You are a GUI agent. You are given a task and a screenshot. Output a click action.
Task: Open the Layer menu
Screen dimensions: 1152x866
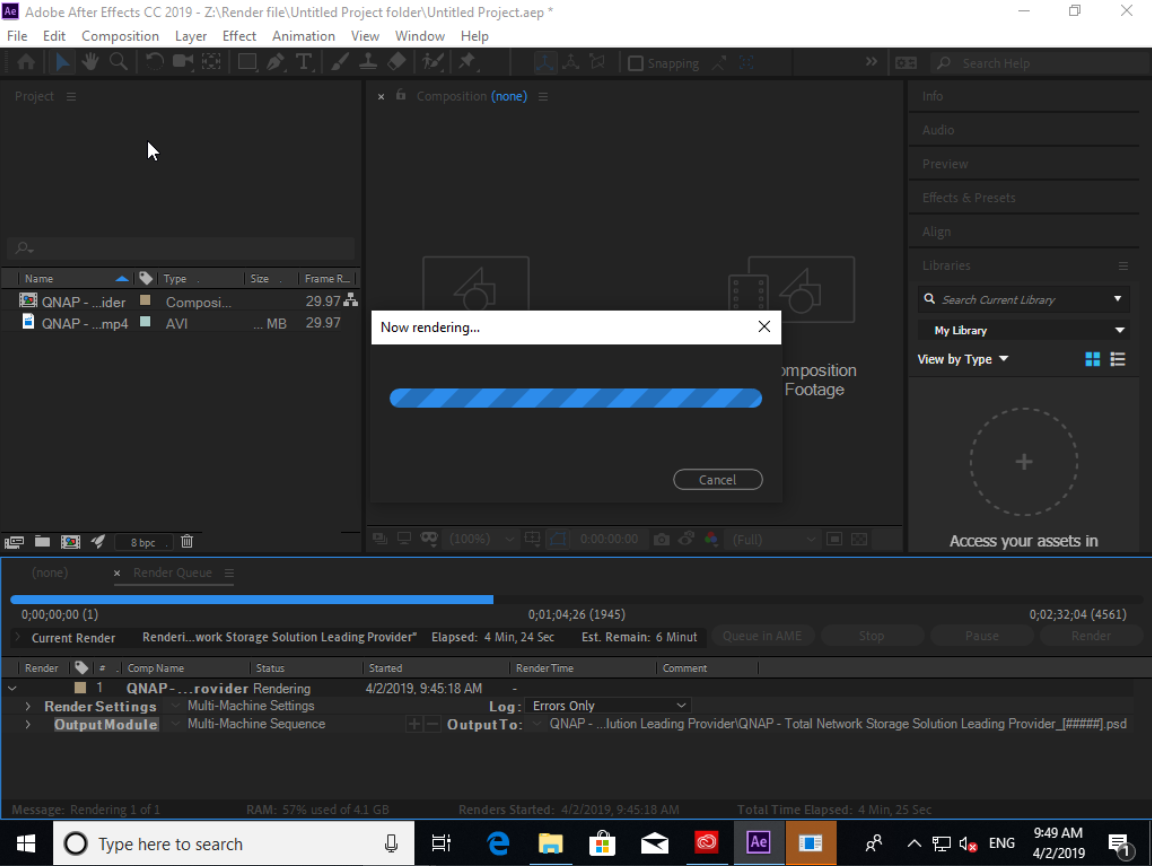(x=190, y=36)
